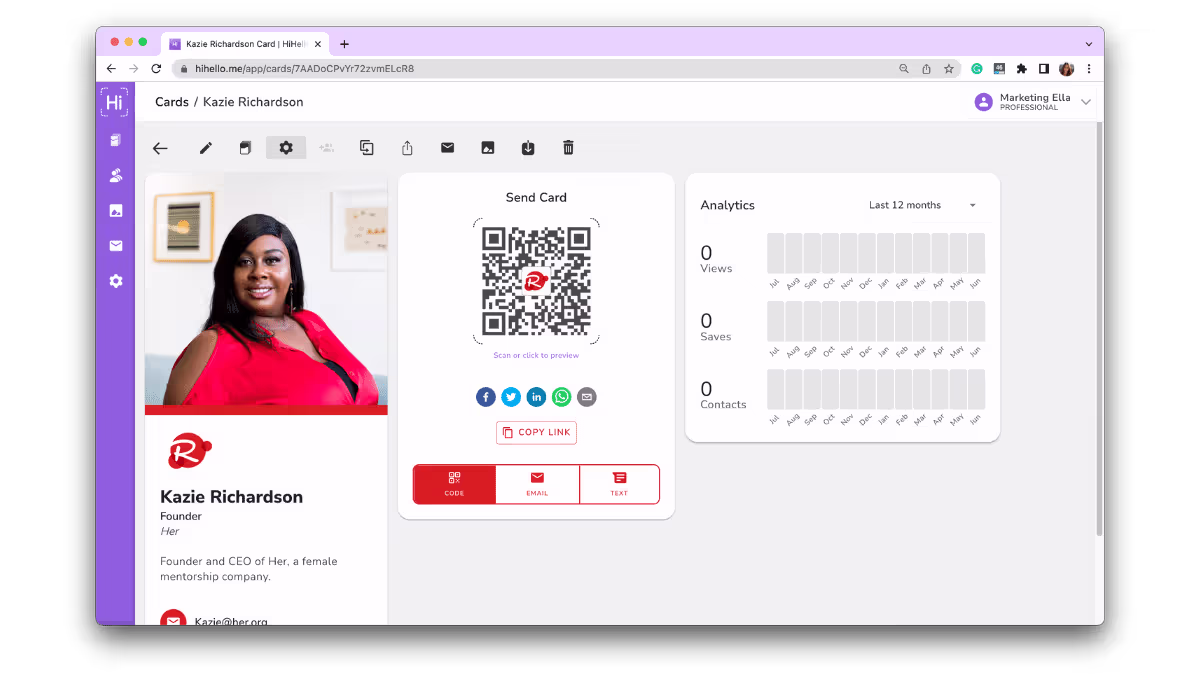The image size is (1200, 677).
Task: Click the virtual background image toolbar icon
Action: pos(488,148)
